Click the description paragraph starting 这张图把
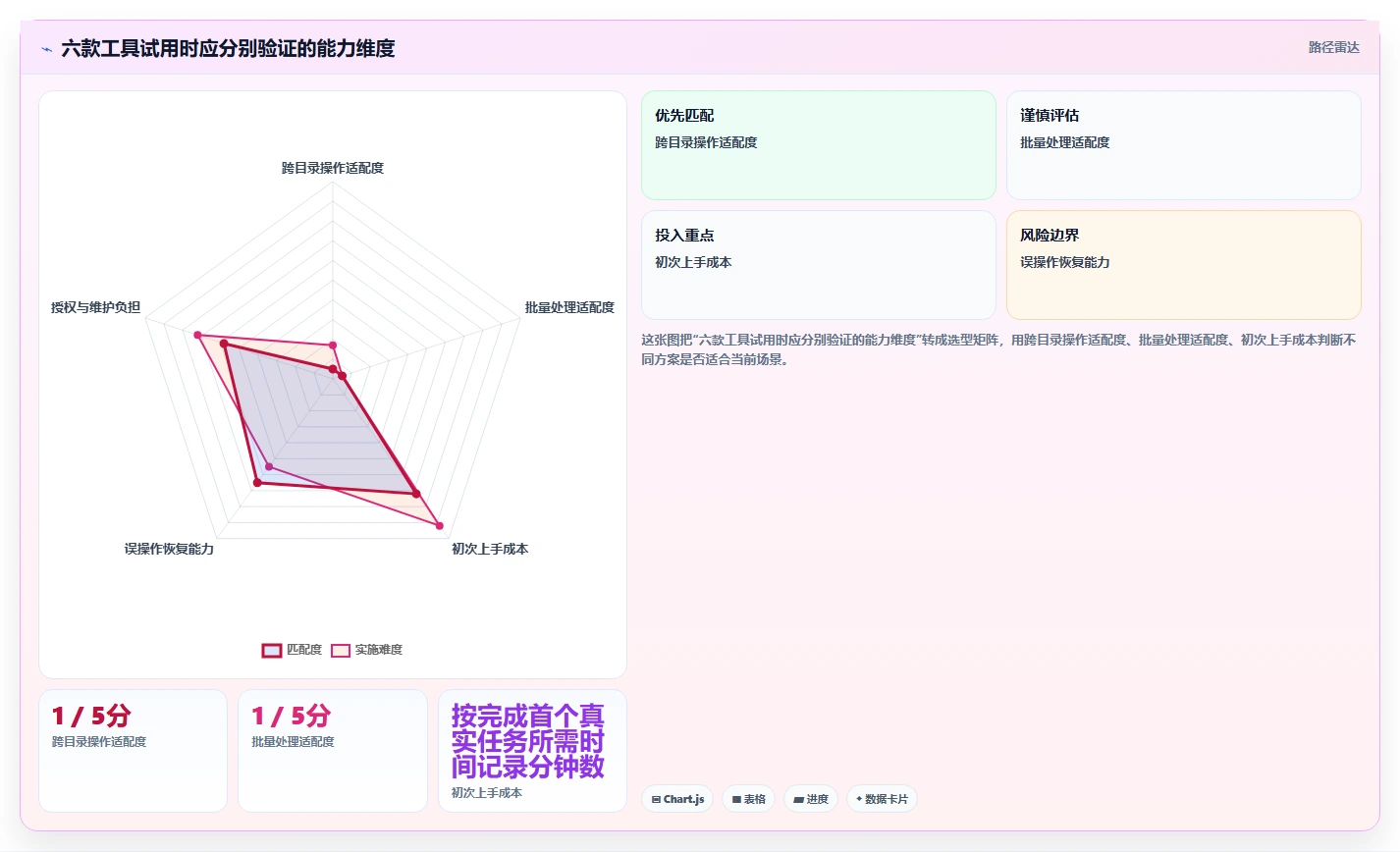 pos(999,349)
